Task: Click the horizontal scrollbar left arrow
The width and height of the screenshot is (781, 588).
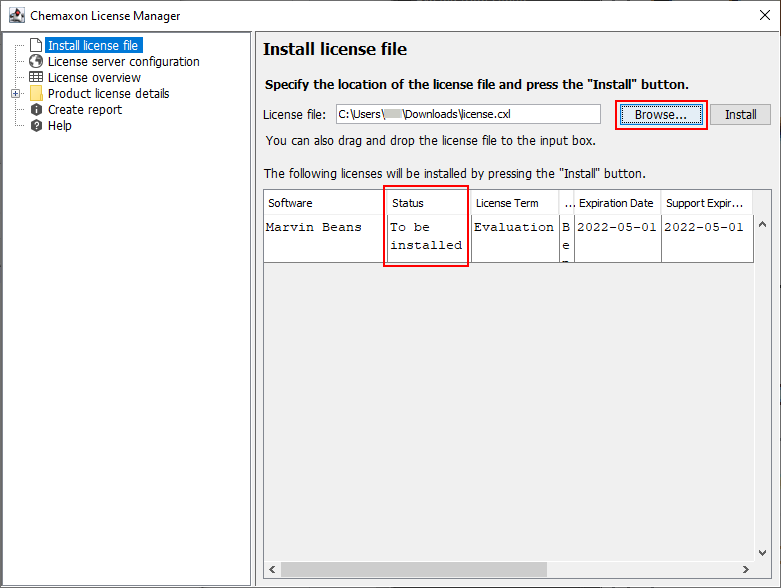Action: (272, 569)
